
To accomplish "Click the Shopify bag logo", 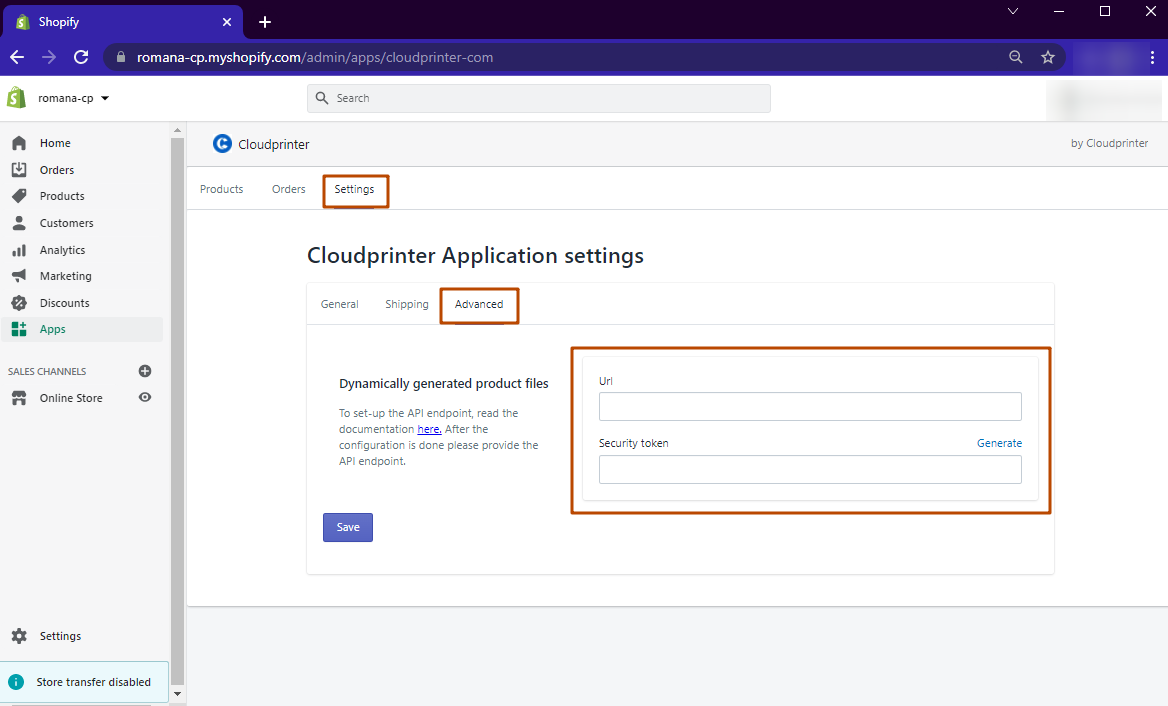I will coord(16,98).
